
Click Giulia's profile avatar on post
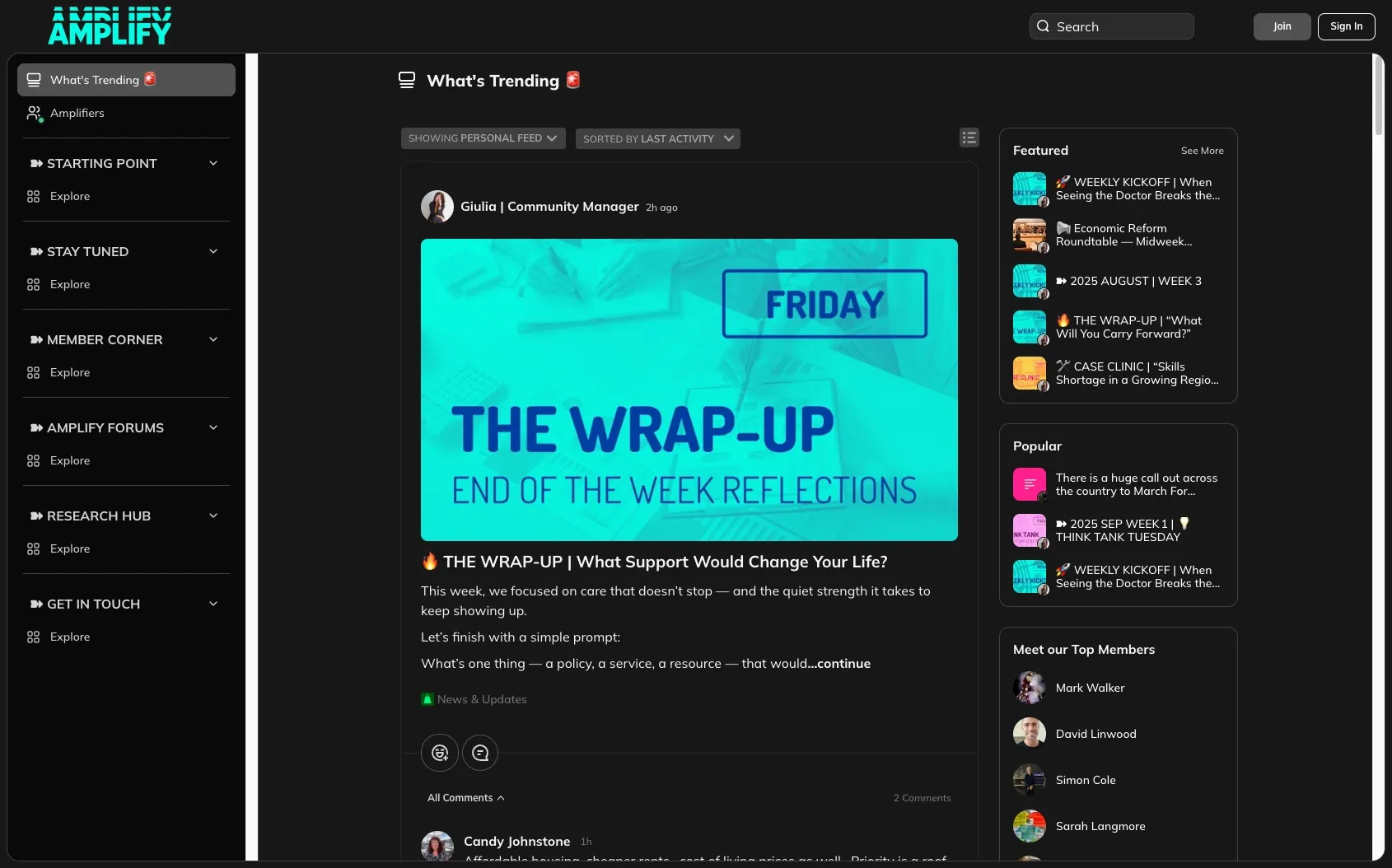pos(437,207)
